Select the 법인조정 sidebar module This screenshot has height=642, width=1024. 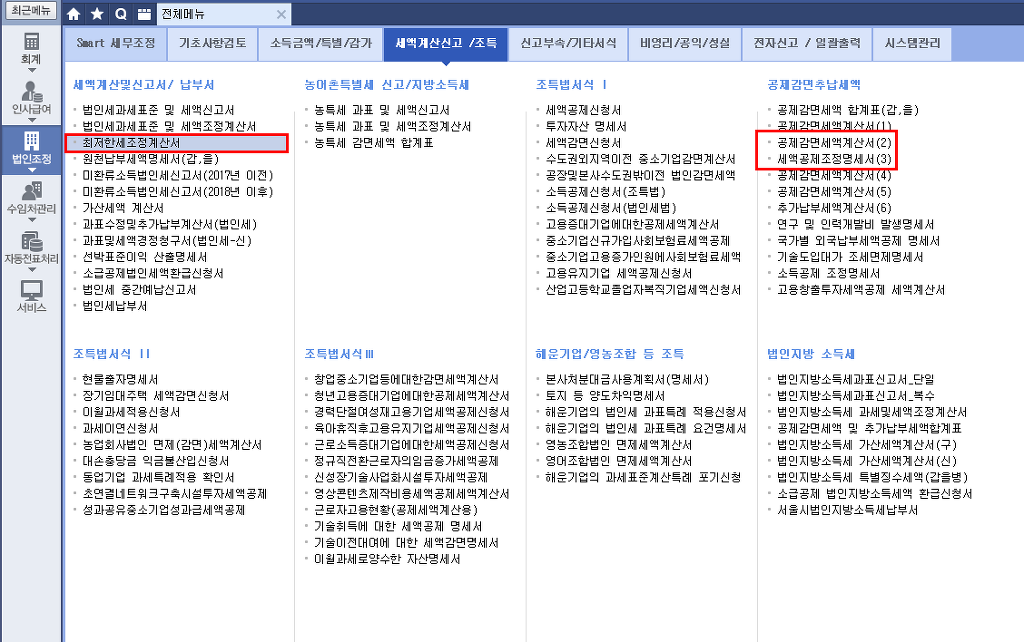click(x=31, y=148)
